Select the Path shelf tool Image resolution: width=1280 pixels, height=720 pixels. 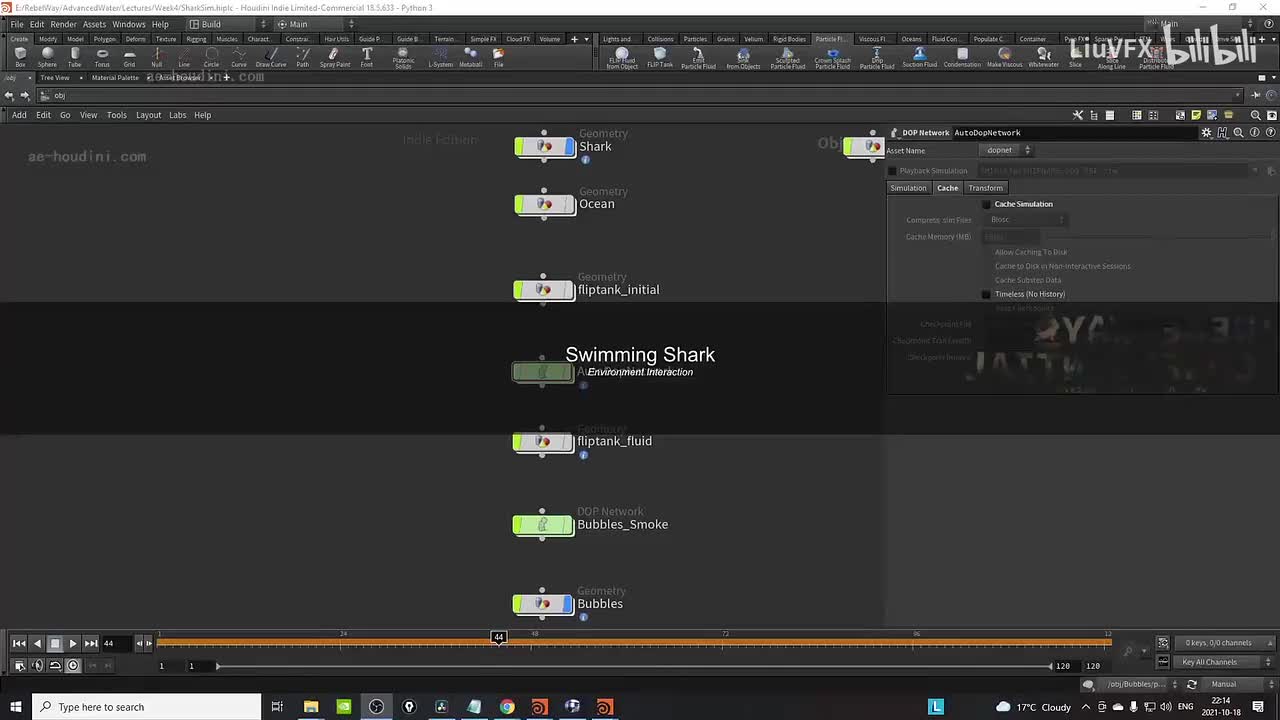click(302, 57)
